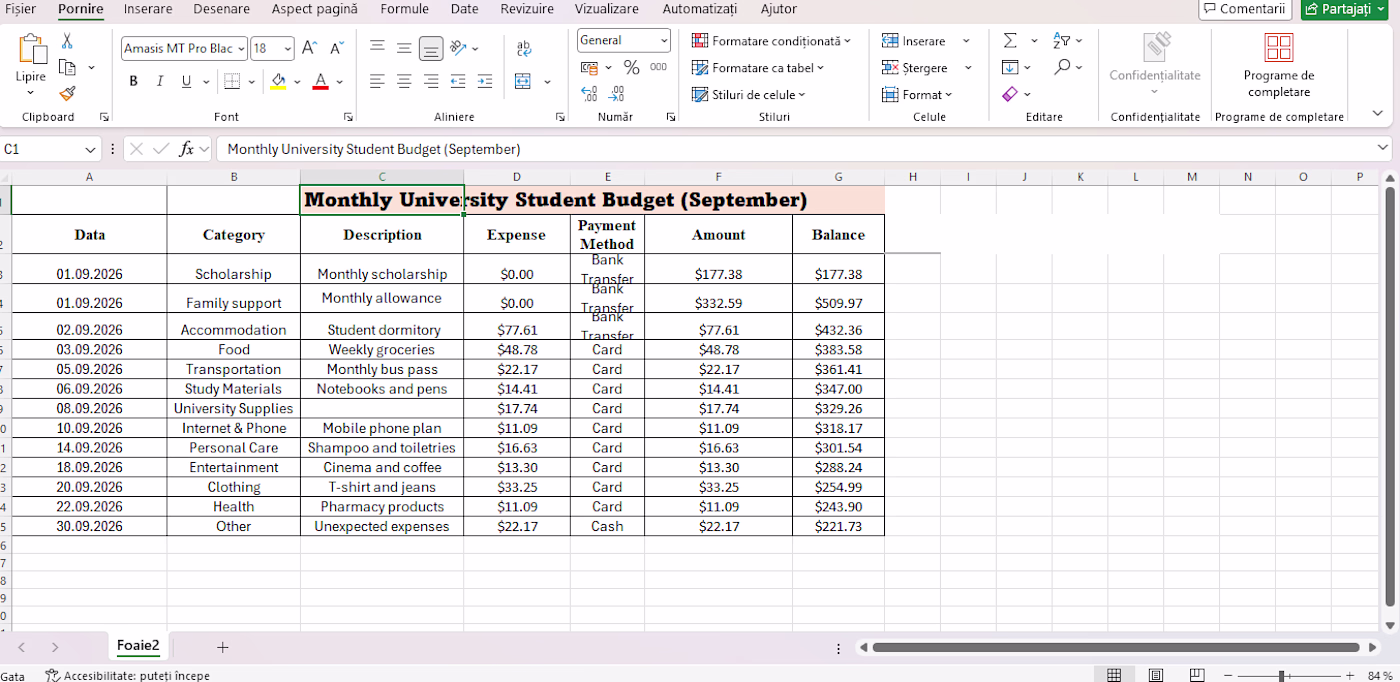Increase decimal places
Screen dimensions: 1400x682
[x=589, y=94]
